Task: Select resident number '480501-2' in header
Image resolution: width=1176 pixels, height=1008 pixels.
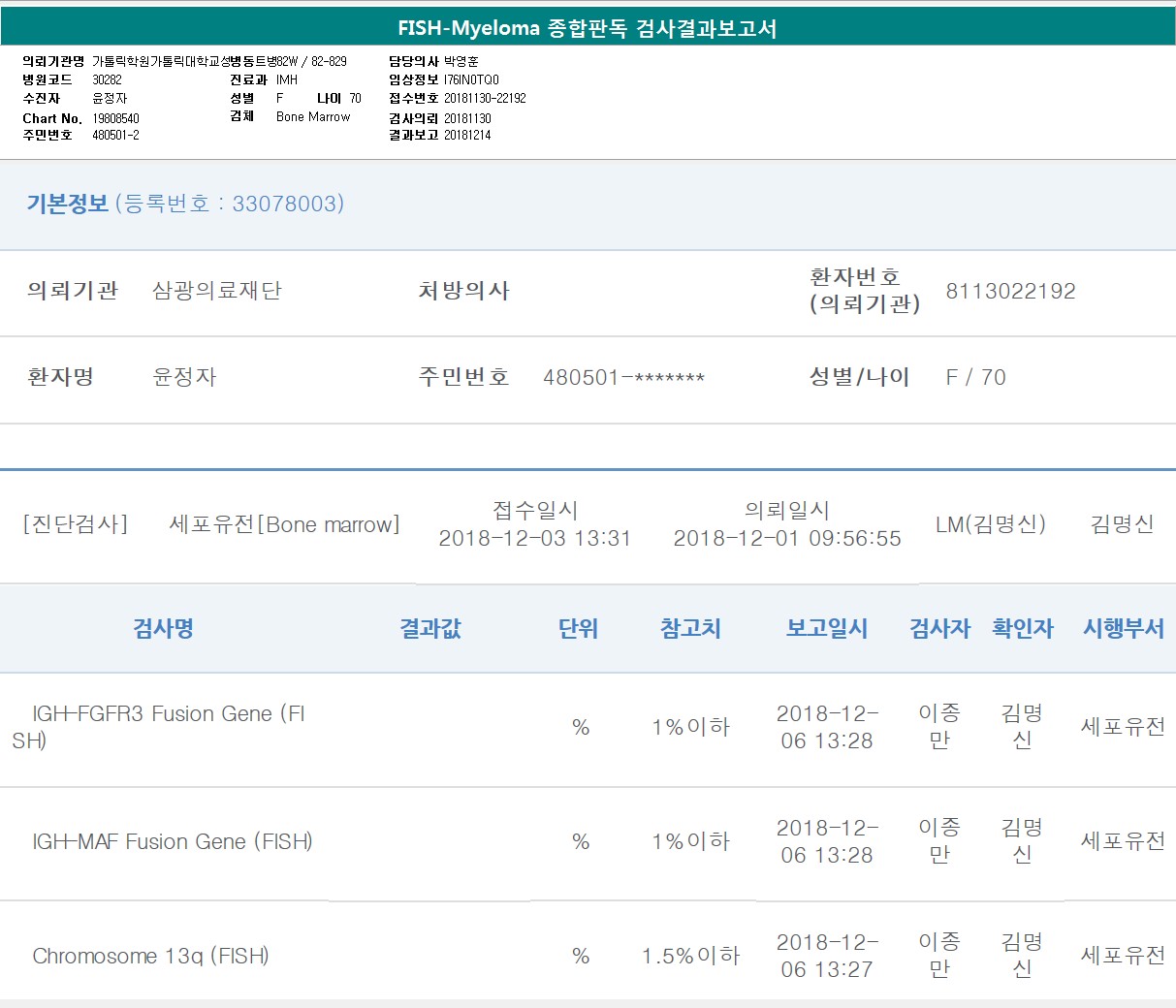Action: point(115,135)
